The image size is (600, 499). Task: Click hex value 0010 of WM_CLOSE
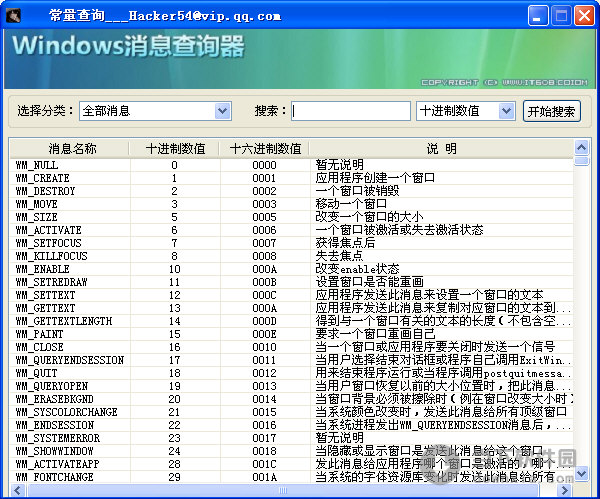pyautogui.click(x=264, y=347)
